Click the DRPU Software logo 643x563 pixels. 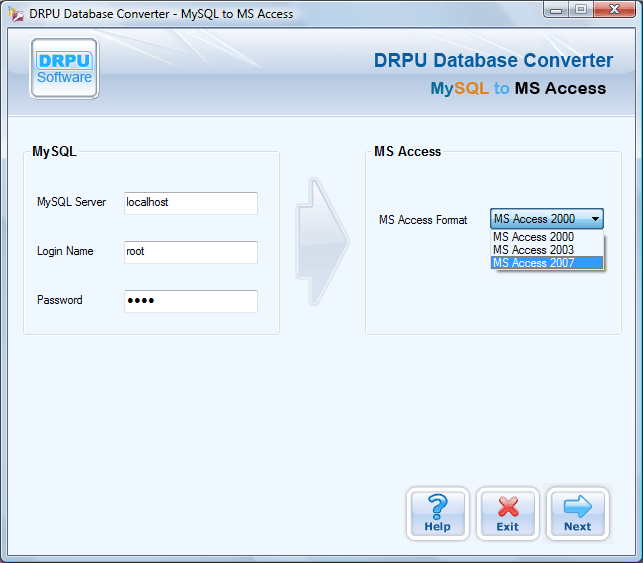64,68
